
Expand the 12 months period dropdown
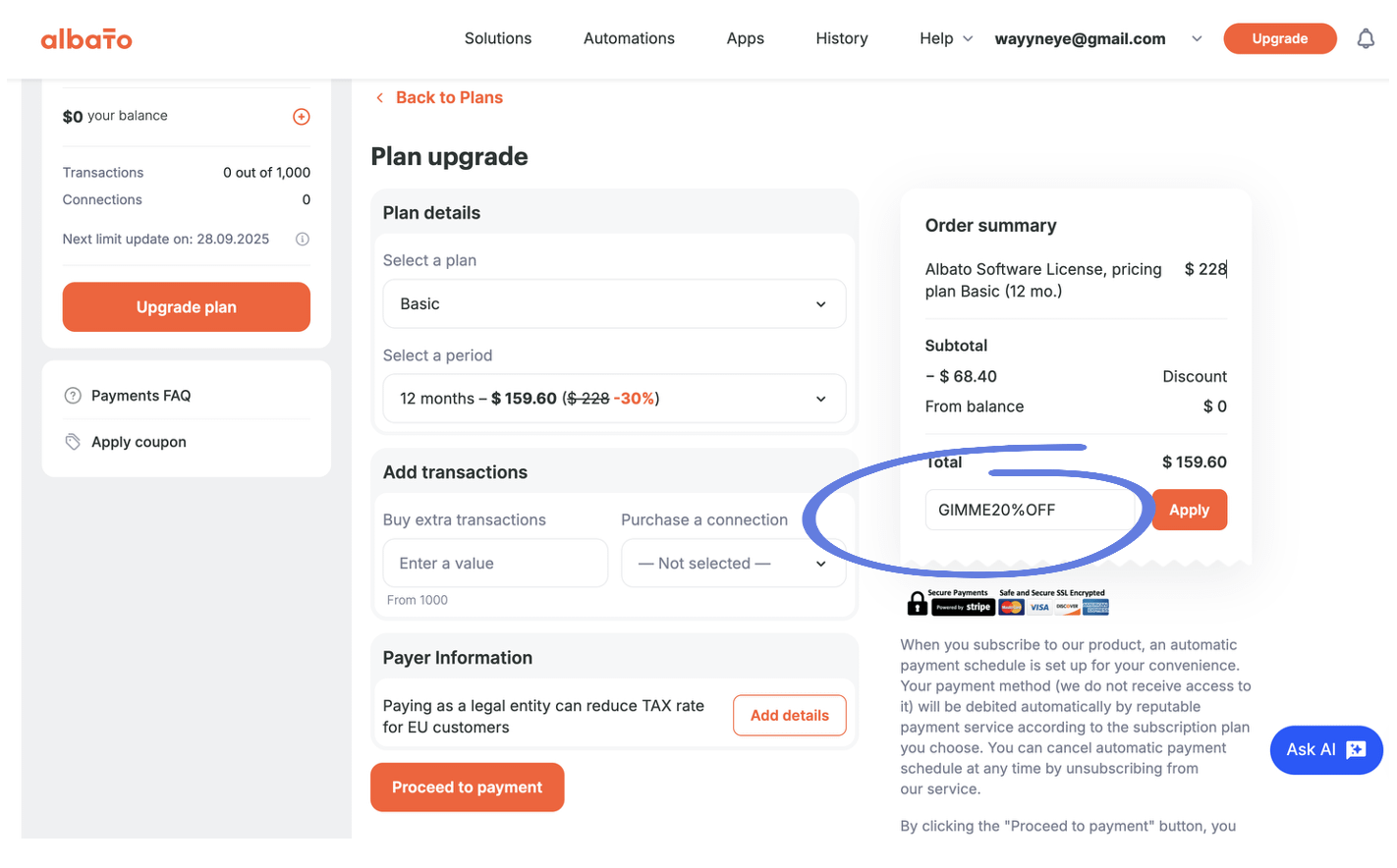point(614,399)
